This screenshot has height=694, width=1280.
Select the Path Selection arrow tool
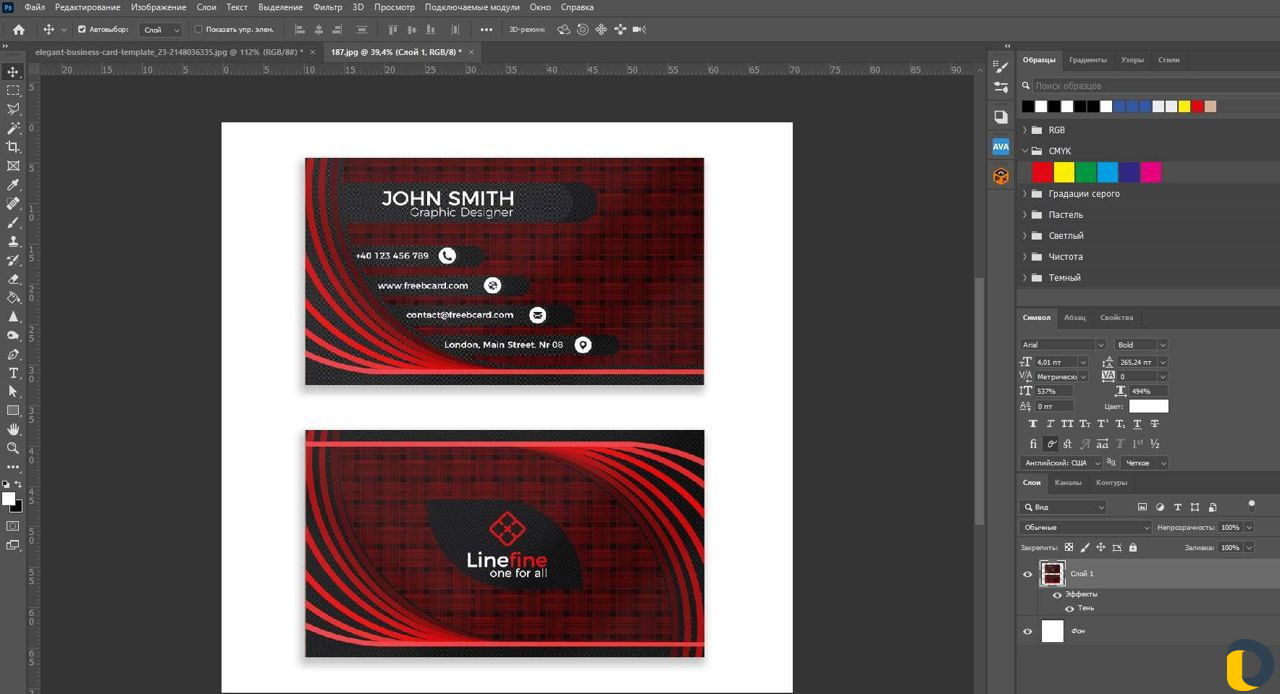tap(13, 392)
